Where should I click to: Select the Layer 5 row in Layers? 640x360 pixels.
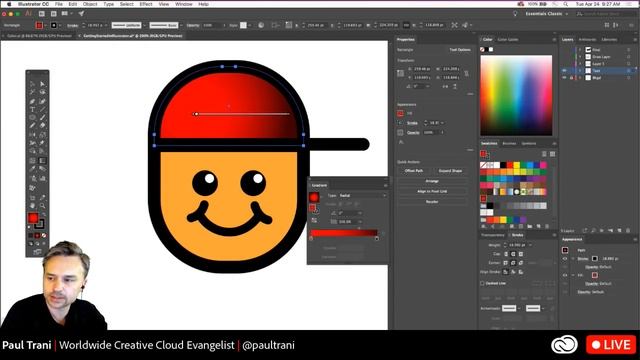coord(598,64)
